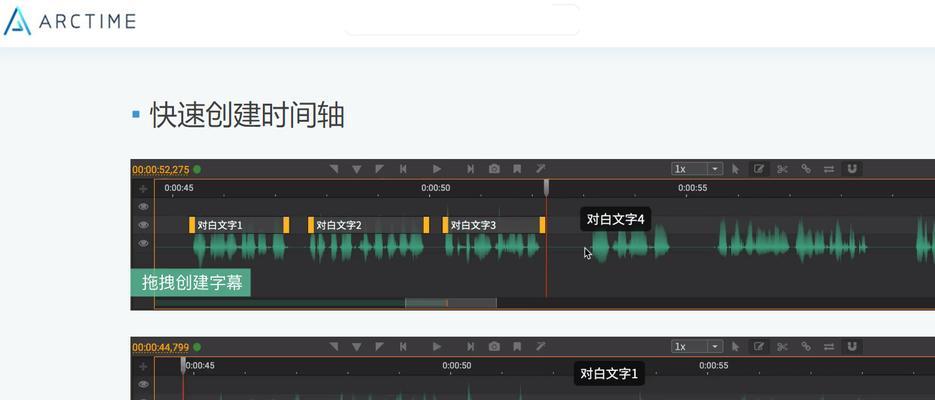Click the swap arrows icon in the top timeline toolbar
The image size is (935, 400).
pos(829,169)
